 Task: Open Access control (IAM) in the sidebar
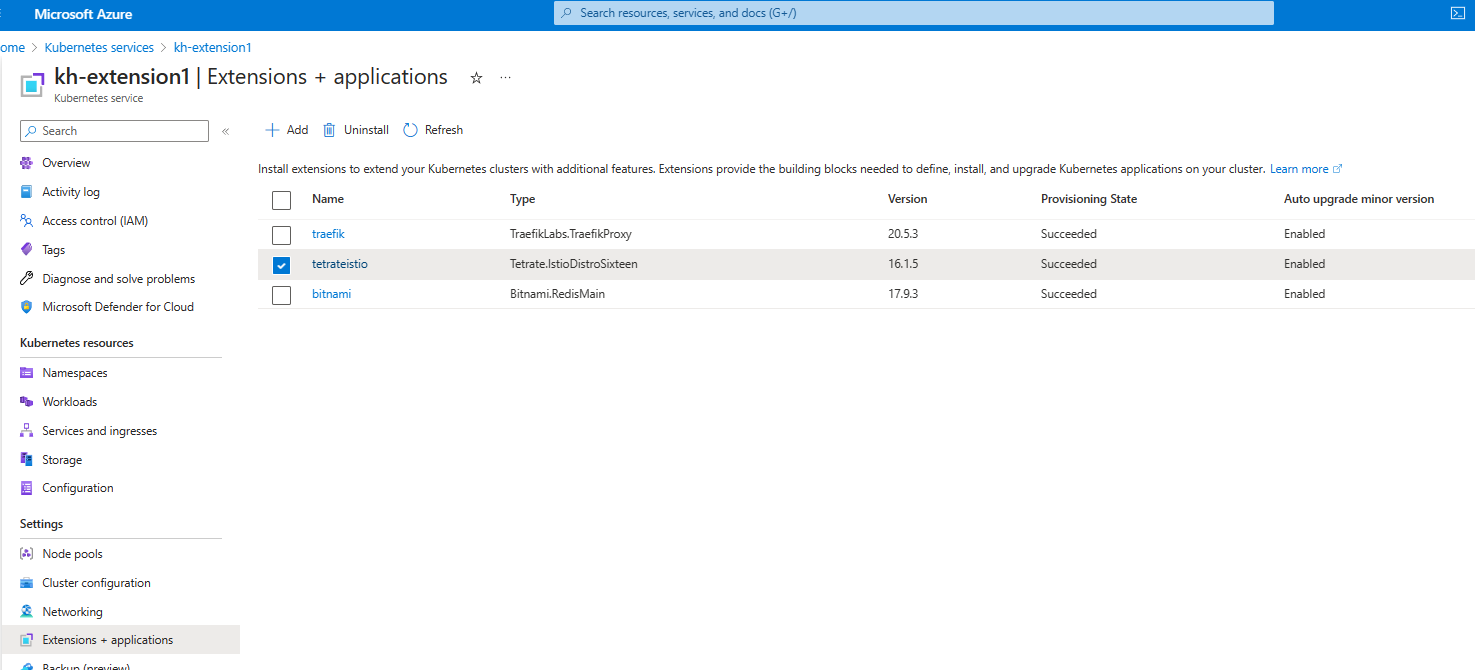click(95, 221)
